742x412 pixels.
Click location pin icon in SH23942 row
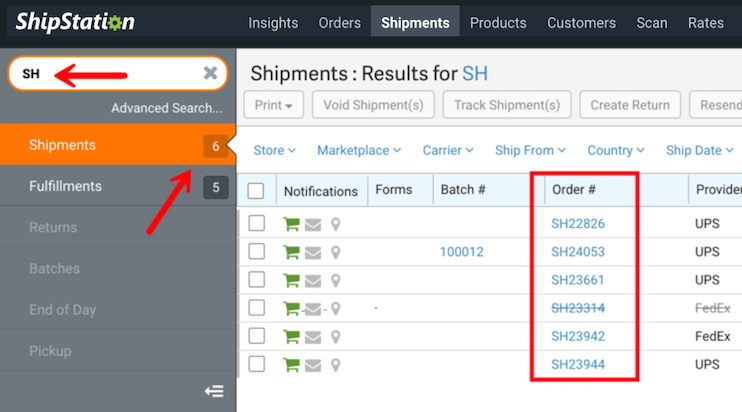[x=335, y=336]
